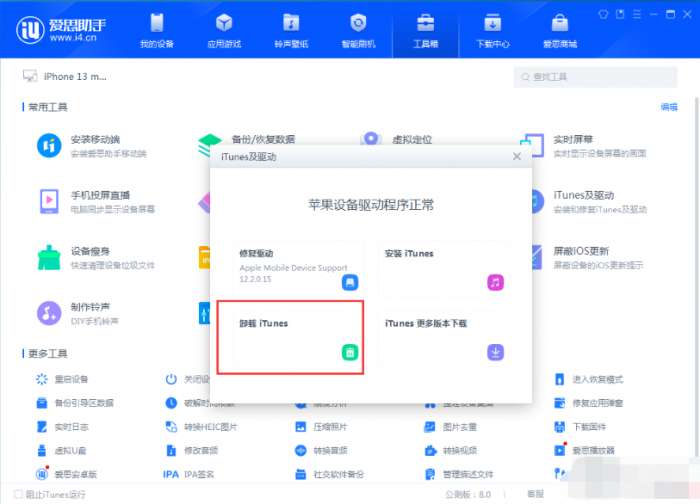This screenshot has width=700, height=504.
Task: Open the 屏蔽iOS更新 tool
Action: tap(587, 258)
